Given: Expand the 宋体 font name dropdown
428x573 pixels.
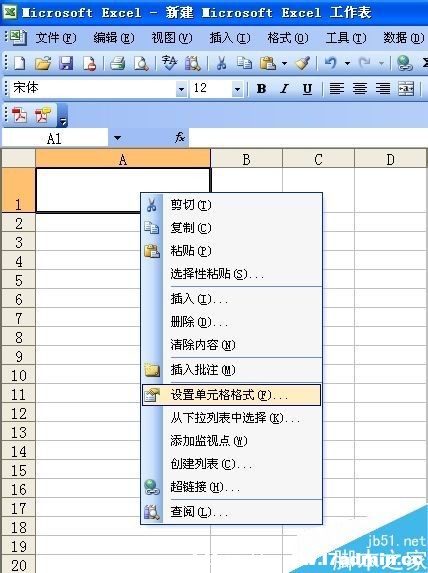Looking at the screenshot, I should coord(181,89).
